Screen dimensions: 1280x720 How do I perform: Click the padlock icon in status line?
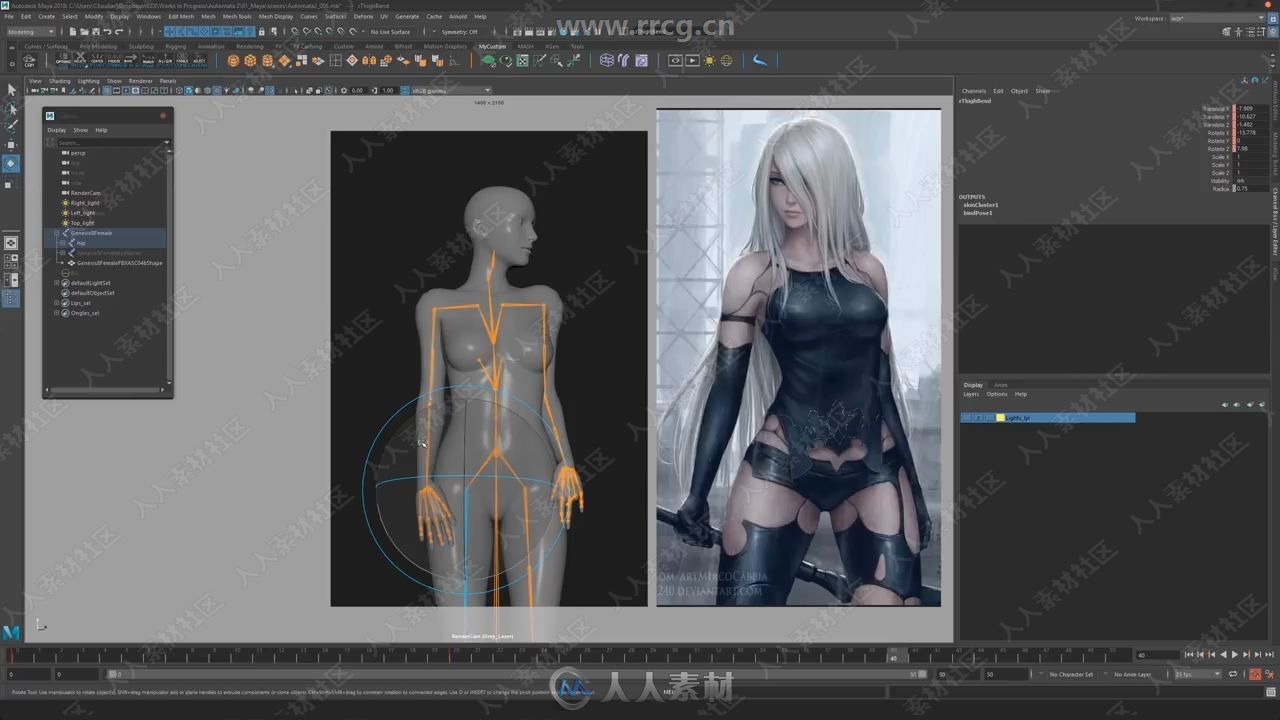261,32
